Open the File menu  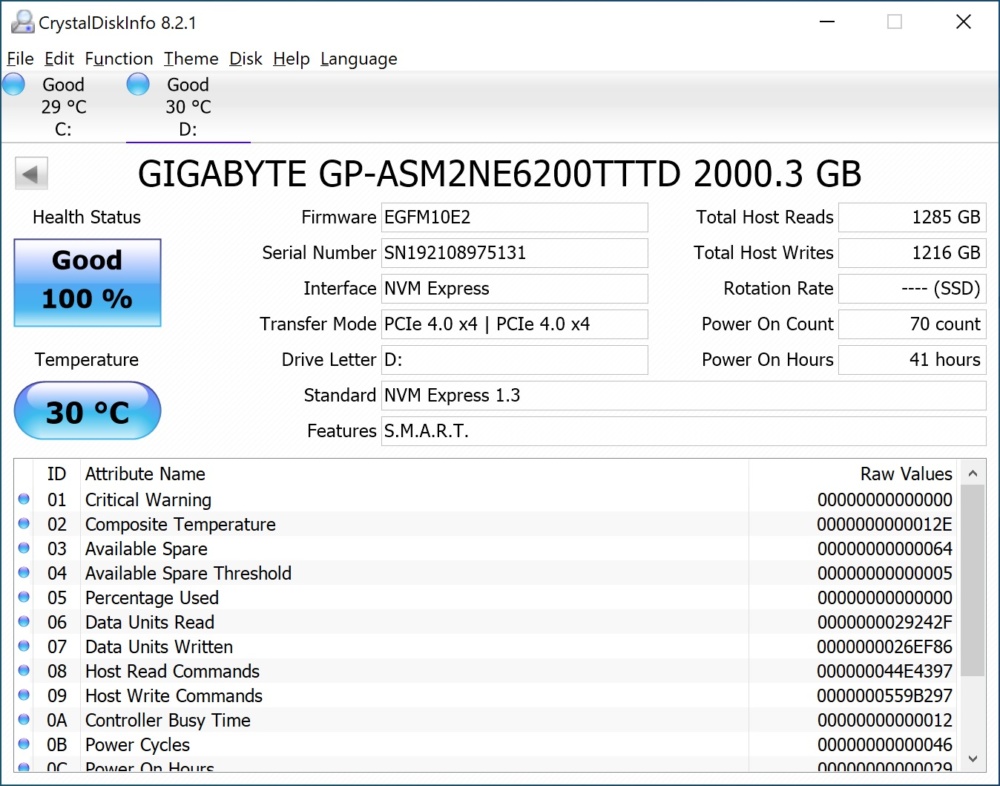20,59
